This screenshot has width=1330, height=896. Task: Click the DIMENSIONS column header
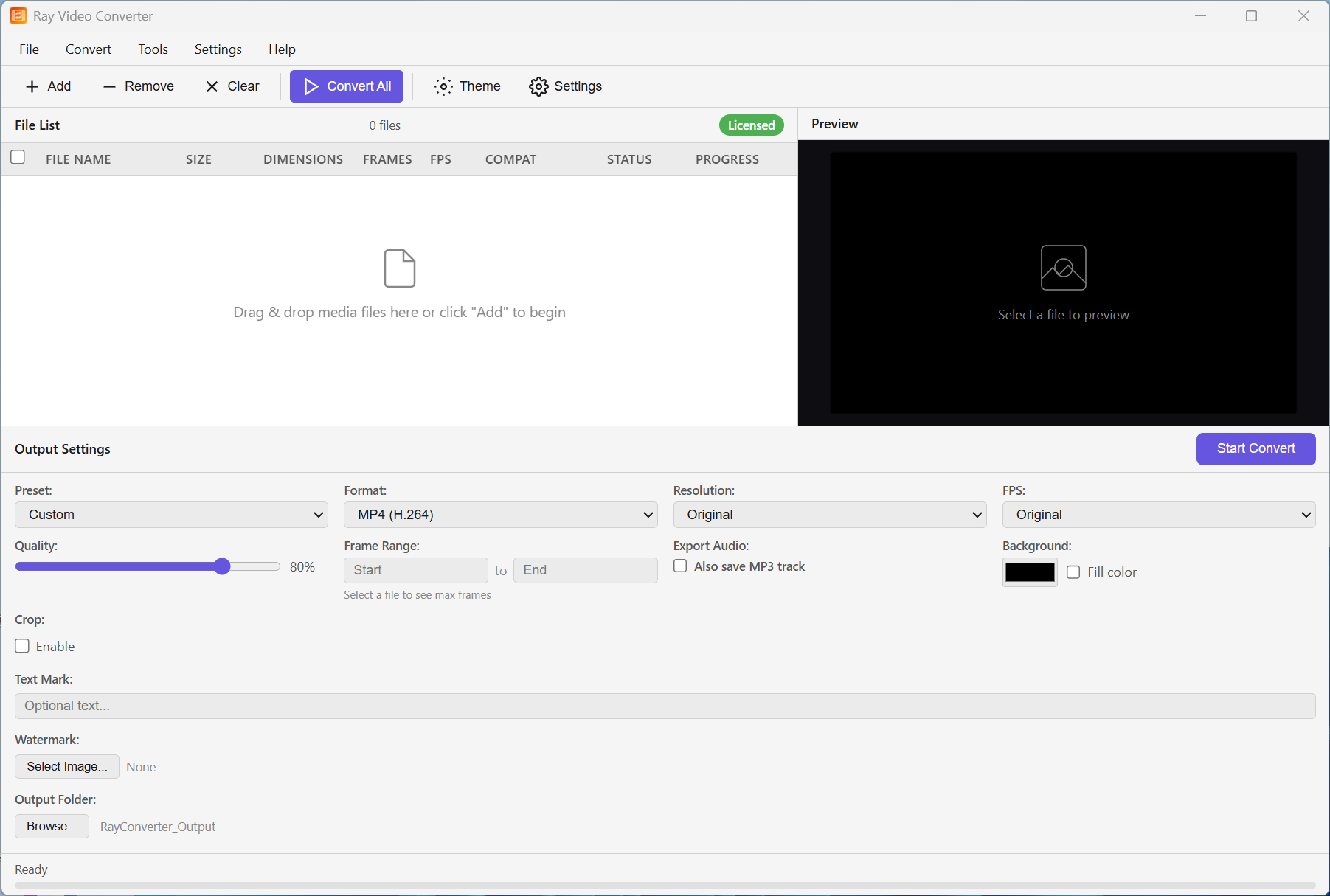(x=303, y=159)
